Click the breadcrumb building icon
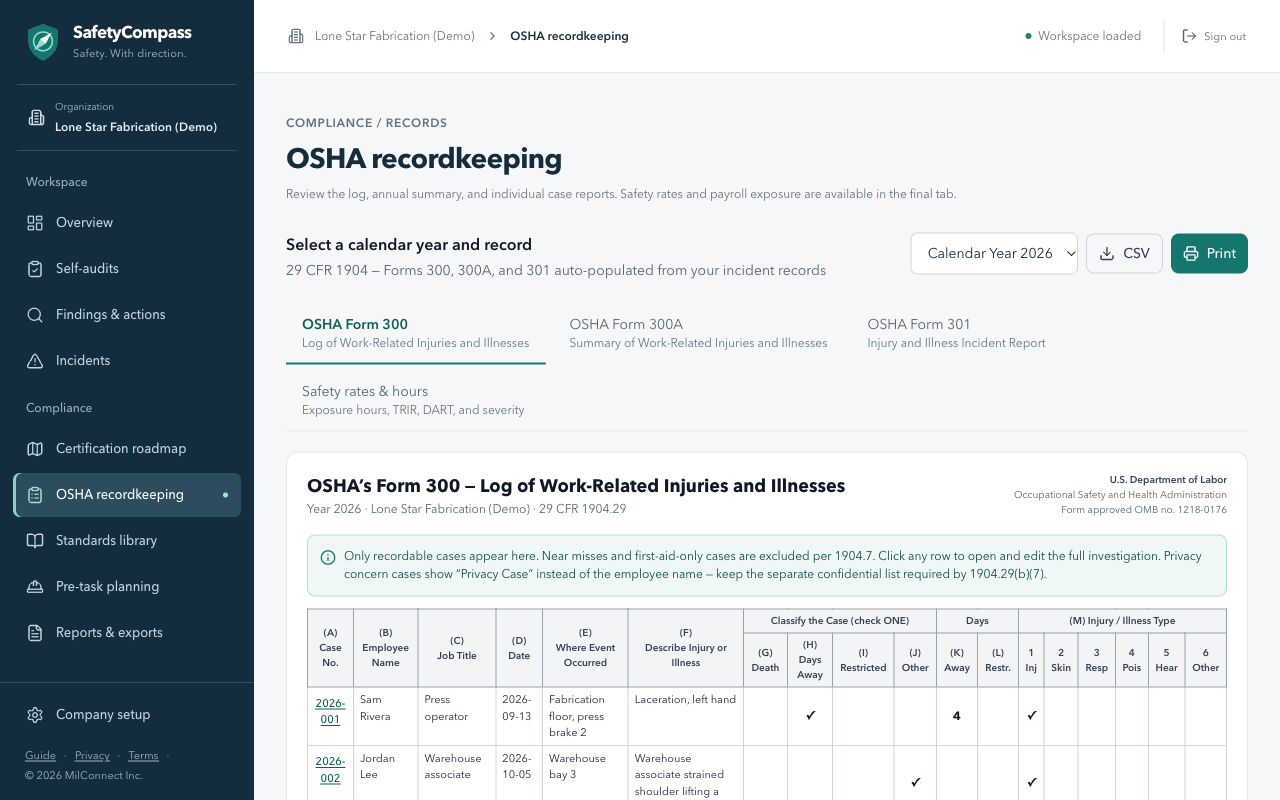Image resolution: width=1280 pixels, height=800 pixels. pos(296,36)
